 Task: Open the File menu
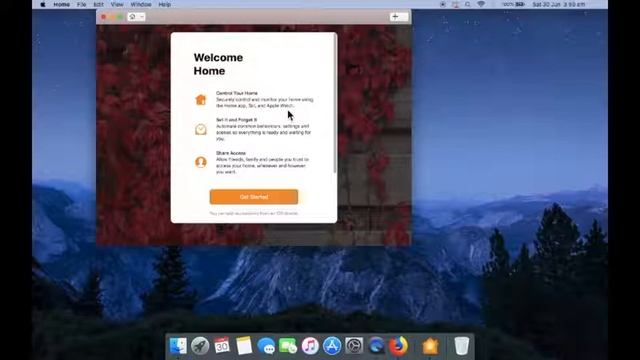click(82, 4)
